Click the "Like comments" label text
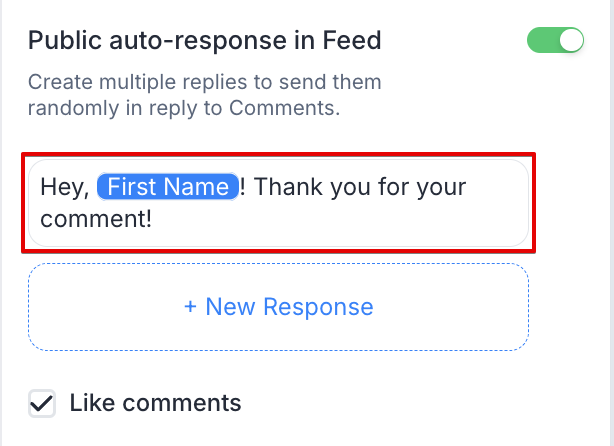 click(155, 404)
